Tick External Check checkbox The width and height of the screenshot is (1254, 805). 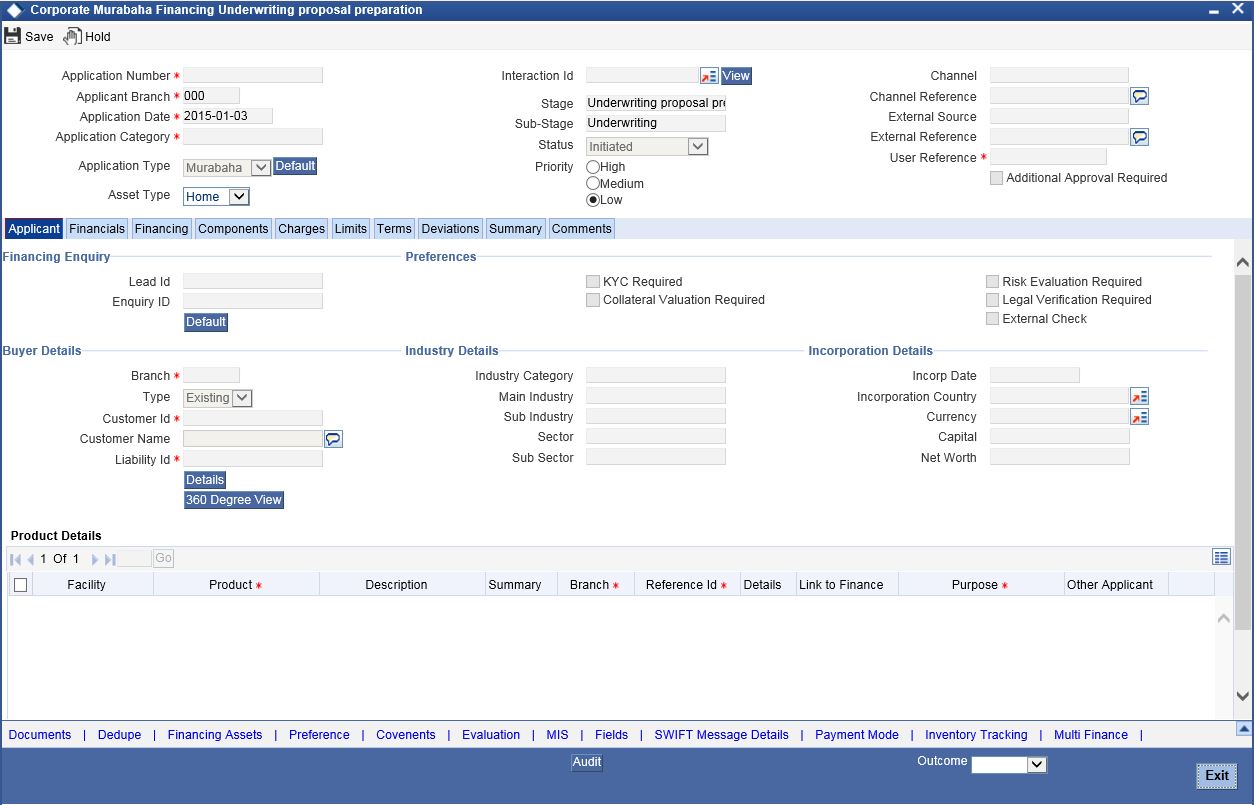pyautogui.click(x=992, y=319)
